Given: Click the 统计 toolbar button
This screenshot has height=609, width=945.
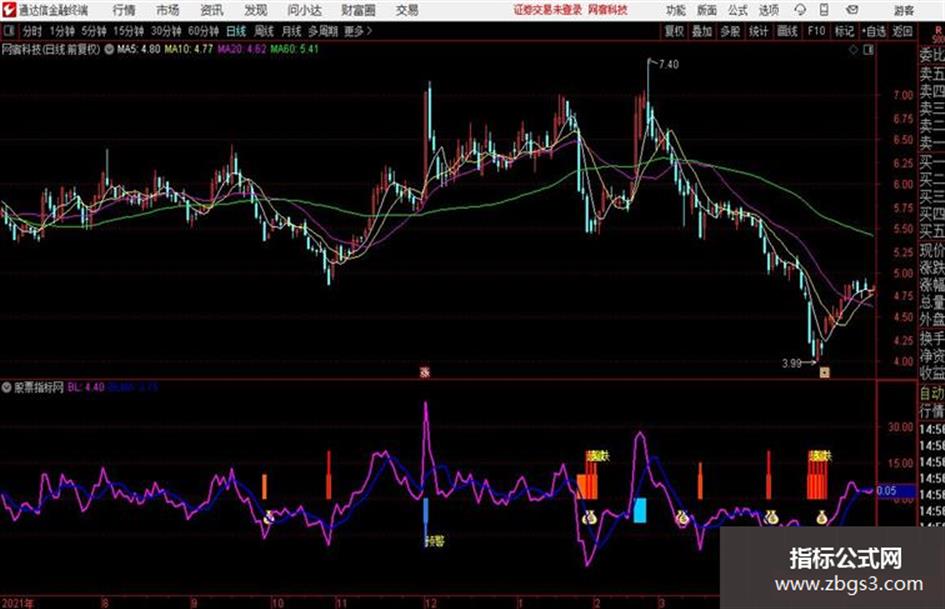Looking at the screenshot, I should [x=758, y=31].
